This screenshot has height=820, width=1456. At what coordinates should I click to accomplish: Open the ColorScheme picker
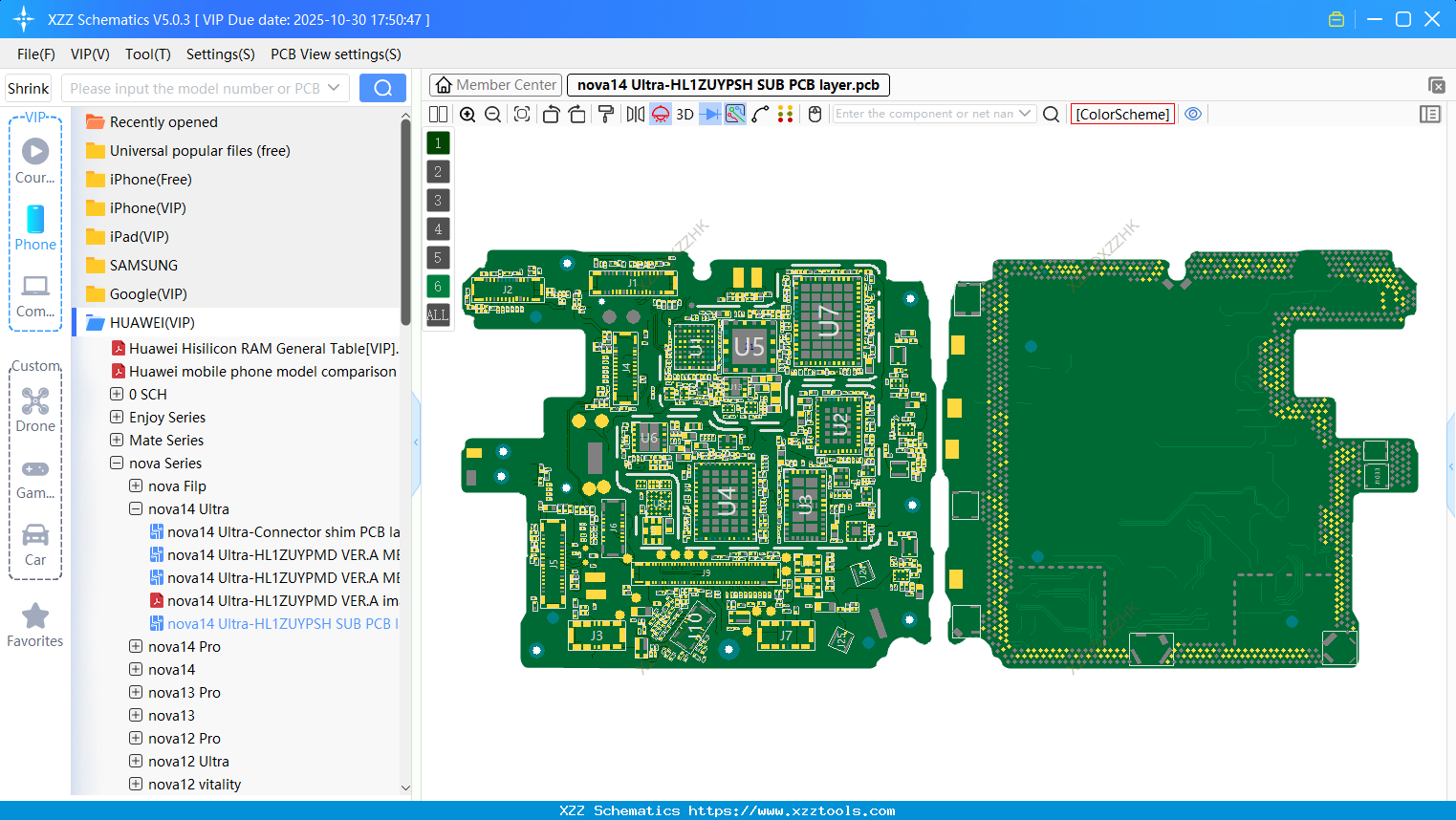[x=1122, y=115]
